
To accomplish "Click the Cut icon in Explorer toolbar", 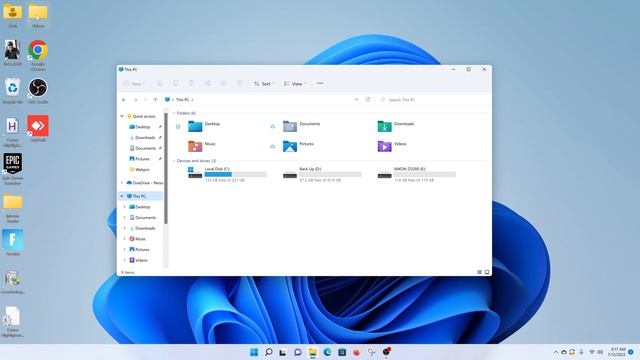I will tap(160, 84).
